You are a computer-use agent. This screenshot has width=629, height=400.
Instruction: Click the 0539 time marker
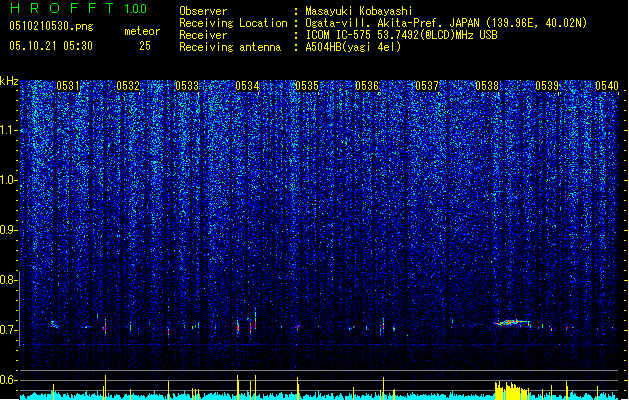(x=547, y=86)
